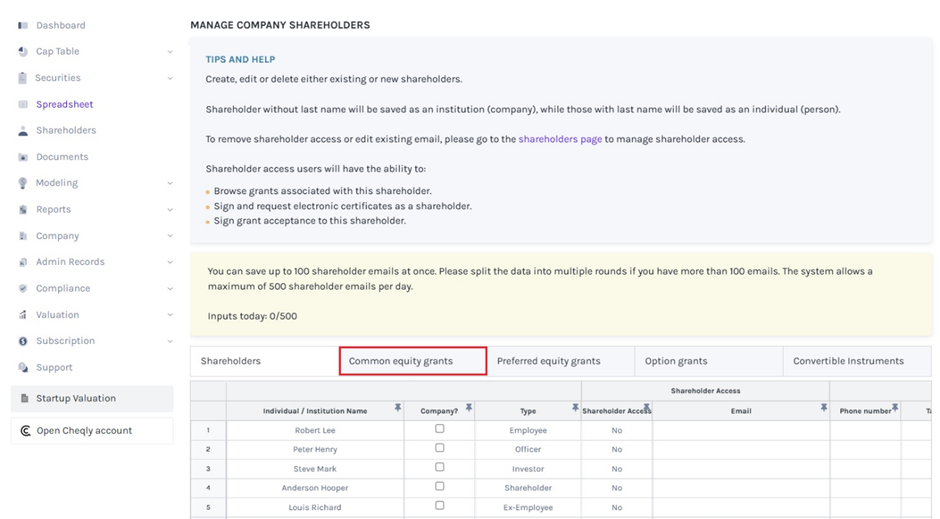This screenshot has width=940, height=519.
Task: Expand the Valuation sidebar chevron
Action: click(x=170, y=315)
